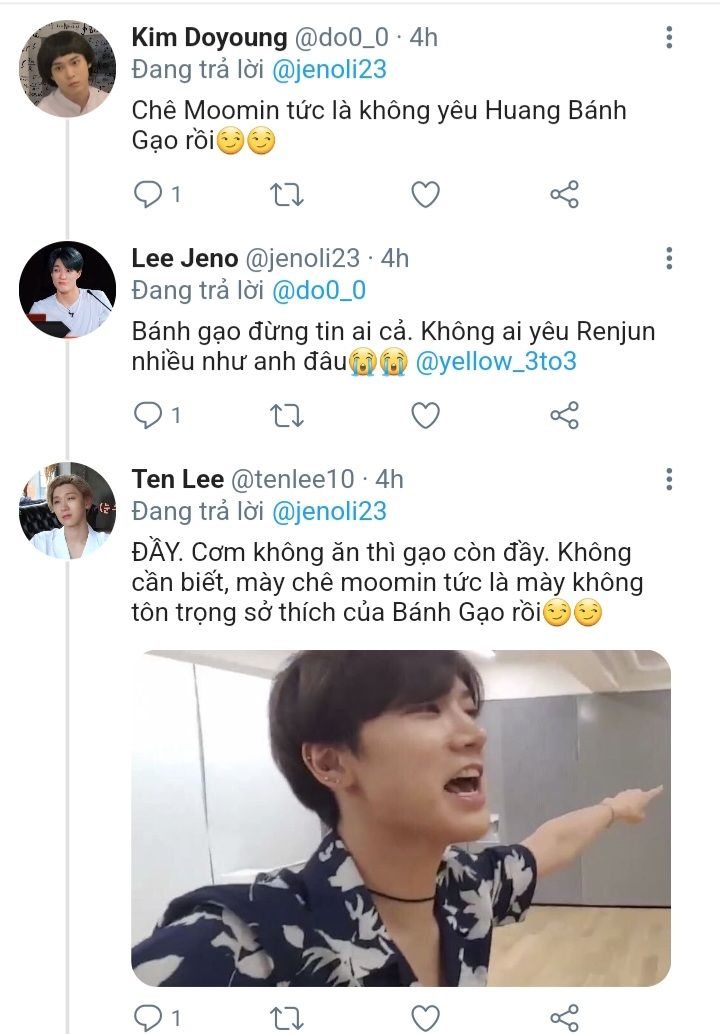Open Kim Doyoung's profile picture

click(67, 70)
